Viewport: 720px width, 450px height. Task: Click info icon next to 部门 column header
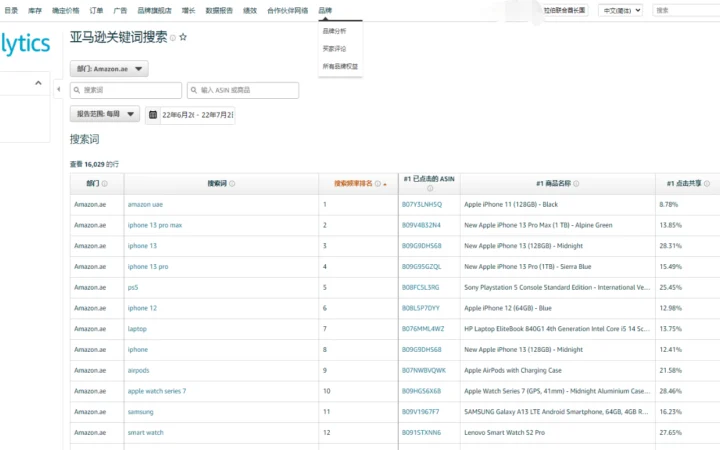105,184
